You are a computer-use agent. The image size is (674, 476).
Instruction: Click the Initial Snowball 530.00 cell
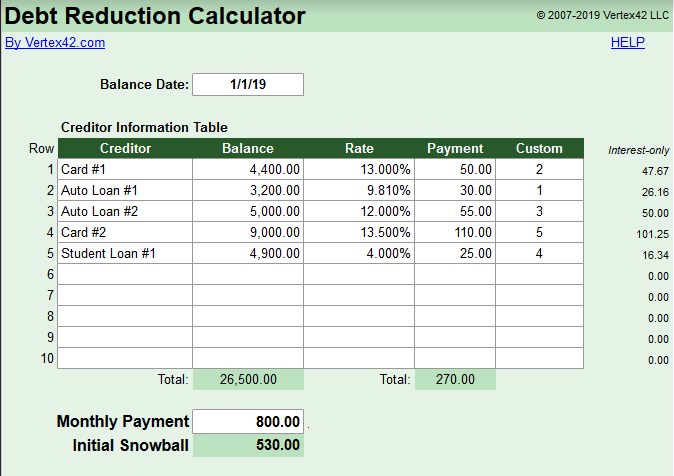[247, 445]
